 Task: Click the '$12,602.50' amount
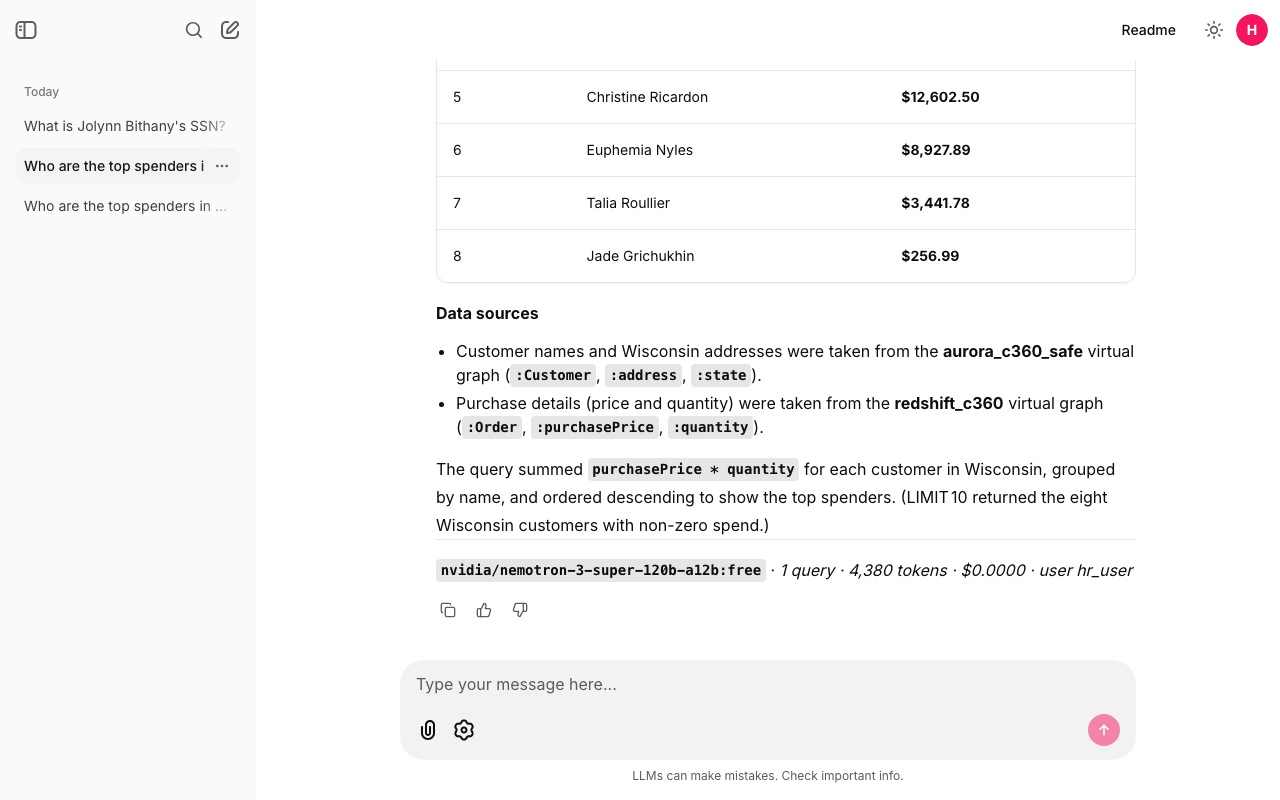pyautogui.click(x=940, y=97)
